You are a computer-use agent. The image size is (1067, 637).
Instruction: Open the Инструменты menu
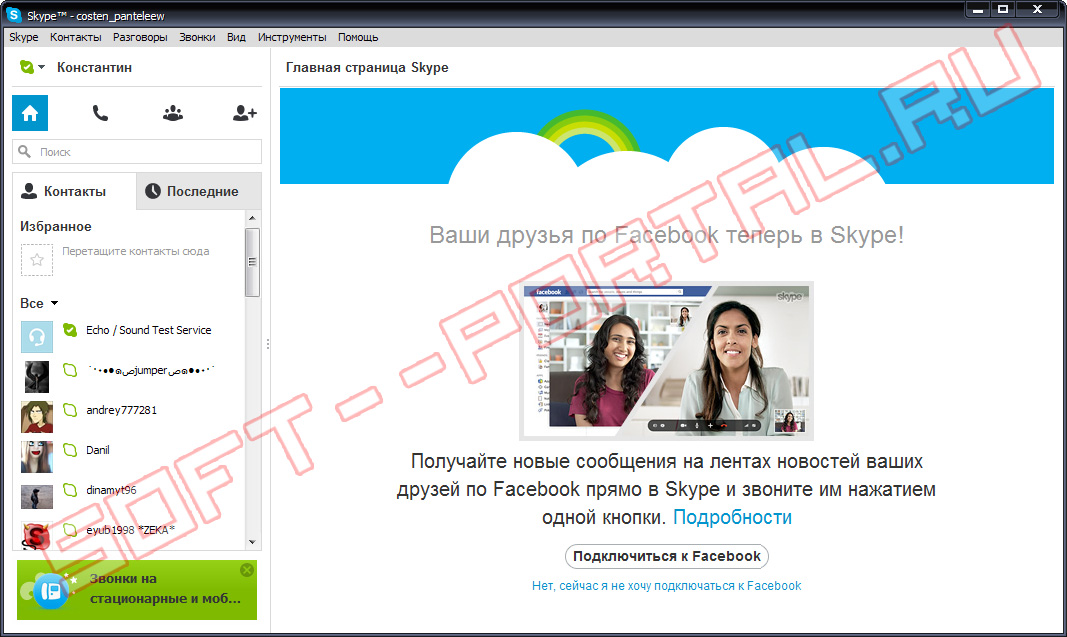coord(292,37)
